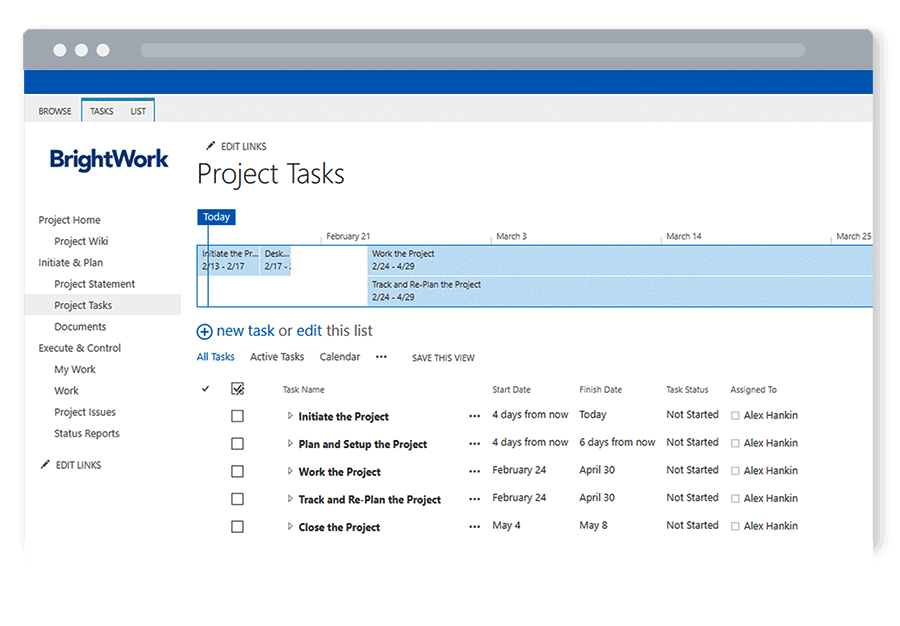The height and width of the screenshot is (626, 900).
Task: Switch to the TASKS ribbon tab
Action: click(x=101, y=110)
